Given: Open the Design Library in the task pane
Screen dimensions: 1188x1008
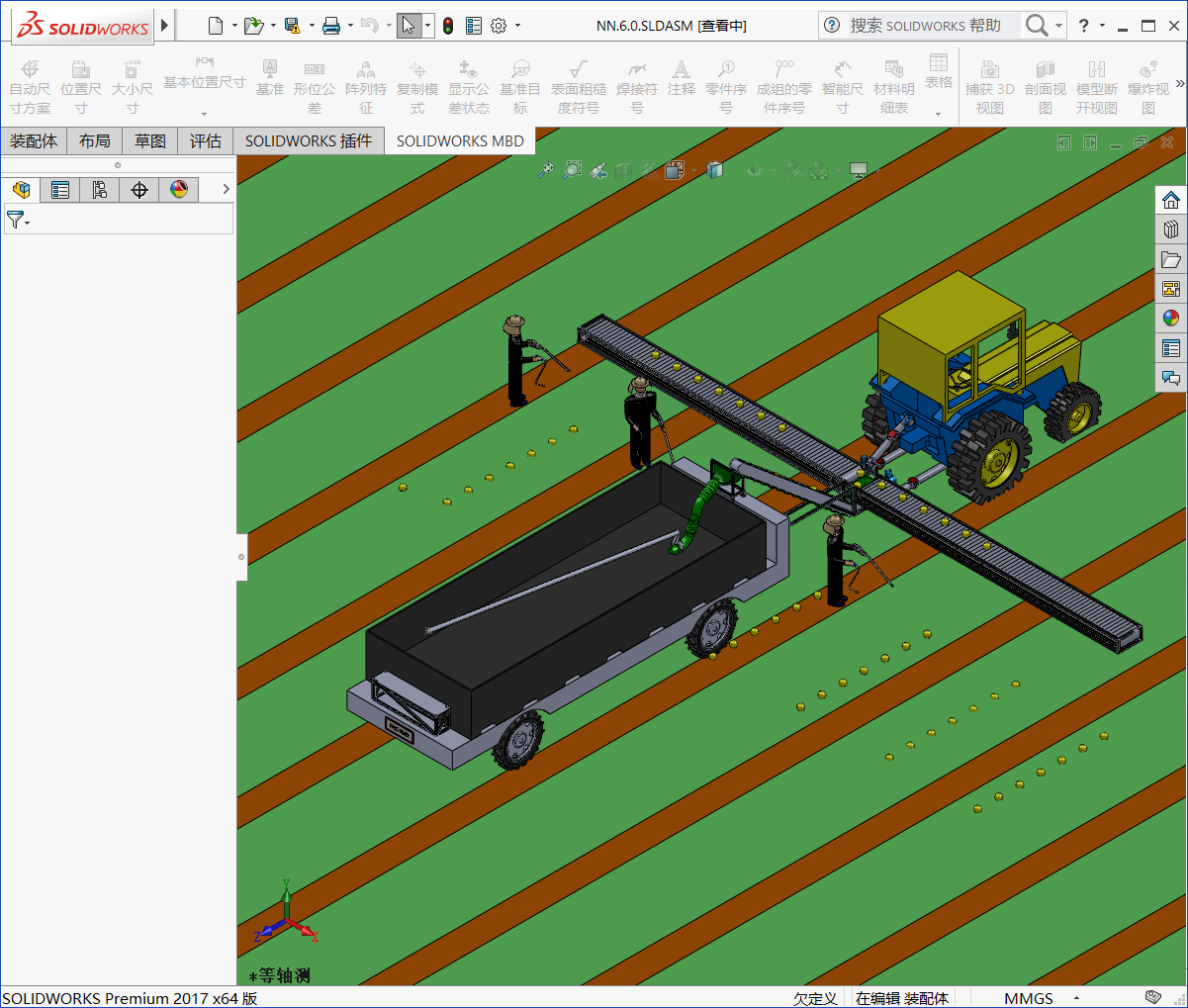Looking at the screenshot, I should [x=1171, y=229].
